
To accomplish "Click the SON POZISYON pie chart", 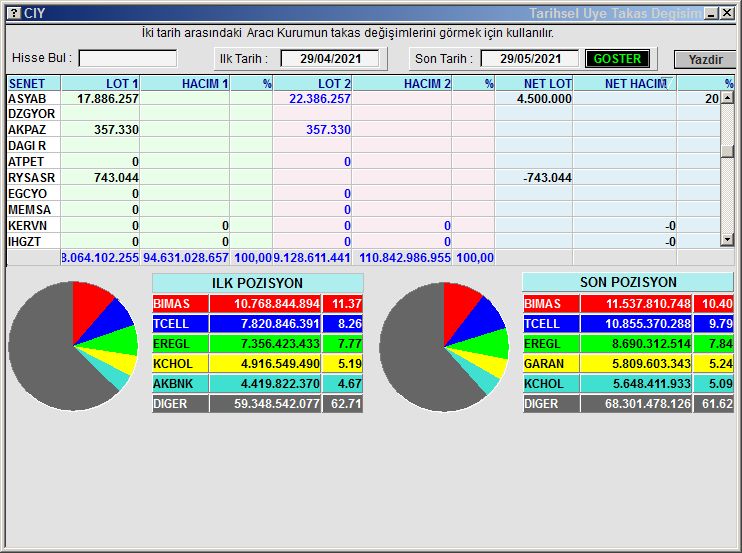I will (444, 347).
